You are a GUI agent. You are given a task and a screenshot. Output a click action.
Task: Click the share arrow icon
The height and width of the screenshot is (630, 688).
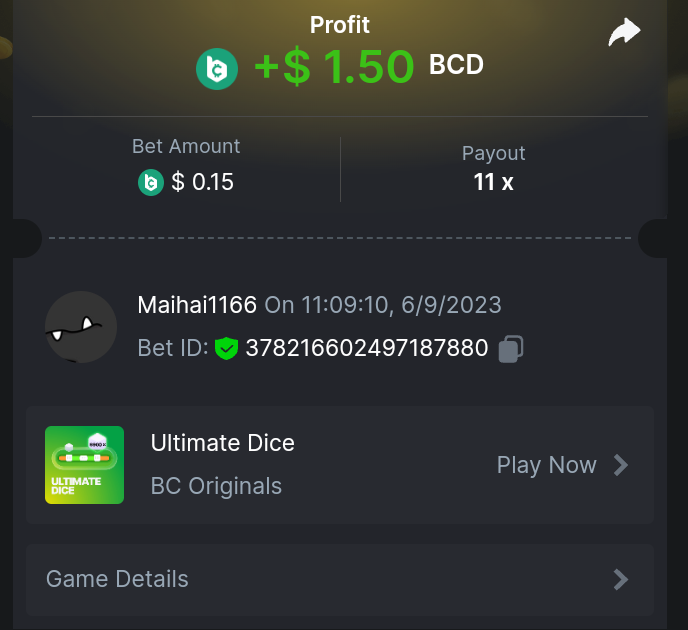(x=624, y=33)
